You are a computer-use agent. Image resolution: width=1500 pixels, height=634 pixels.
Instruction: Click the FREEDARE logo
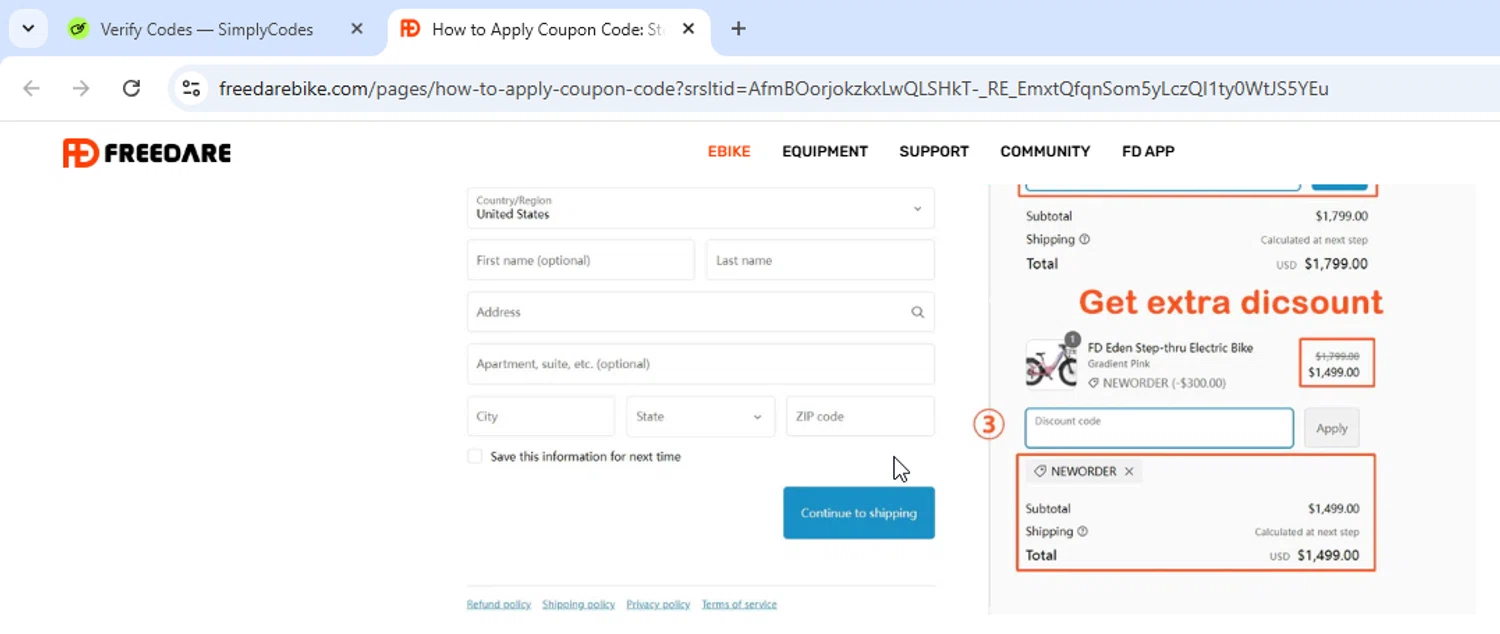point(147,153)
